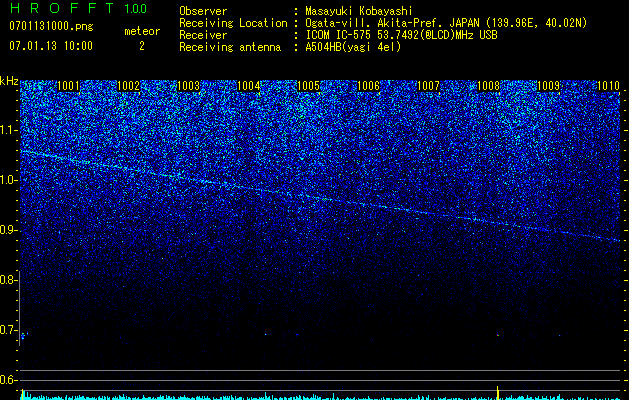Click the 0.6 frequency axis label
This screenshot has height=400, width=629.
8,380
